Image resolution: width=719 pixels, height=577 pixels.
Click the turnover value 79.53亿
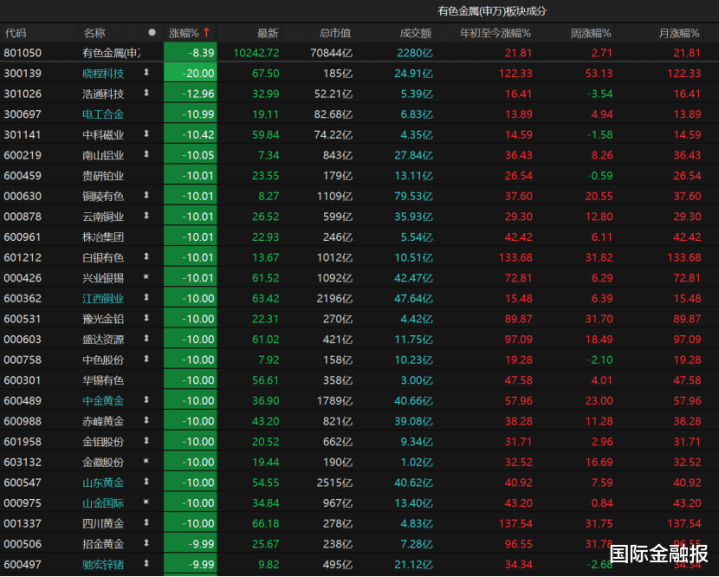coord(414,196)
